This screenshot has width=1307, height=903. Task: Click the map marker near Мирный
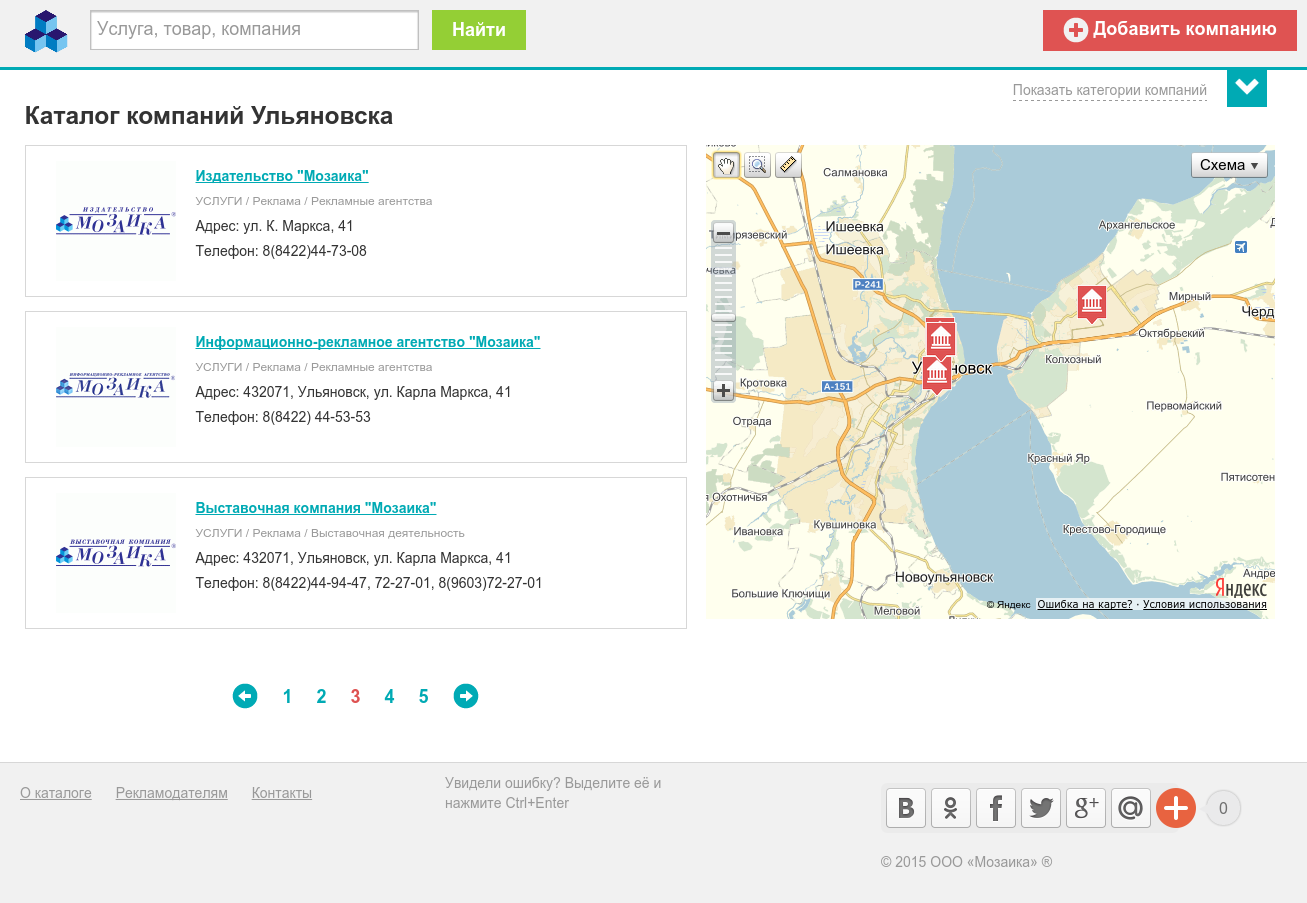click(1091, 302)
